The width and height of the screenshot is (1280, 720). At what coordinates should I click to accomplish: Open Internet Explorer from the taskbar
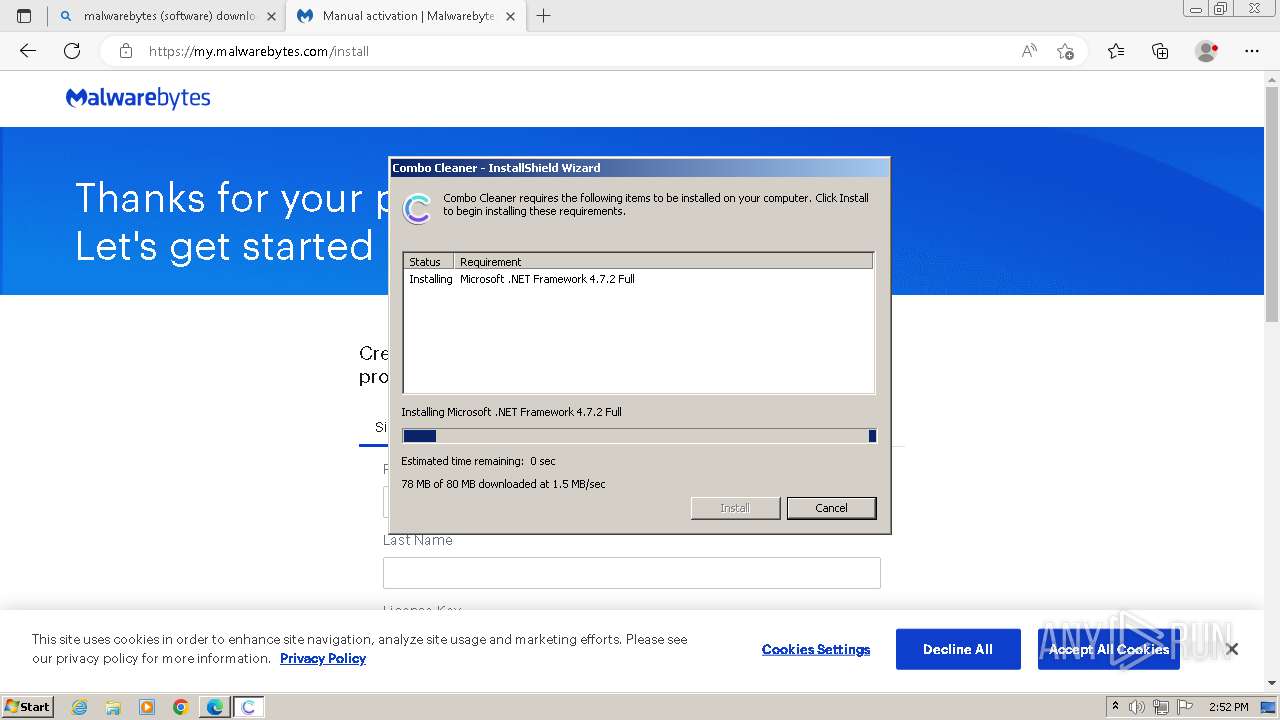coord(80,707)
